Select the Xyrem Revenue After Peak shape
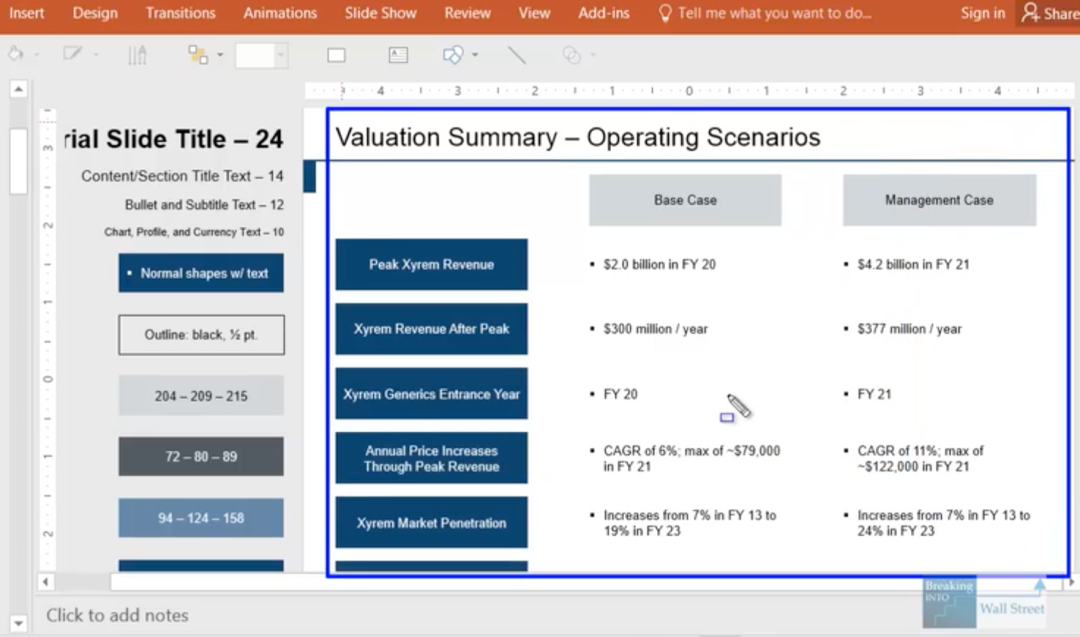 [x=432, y=329]
